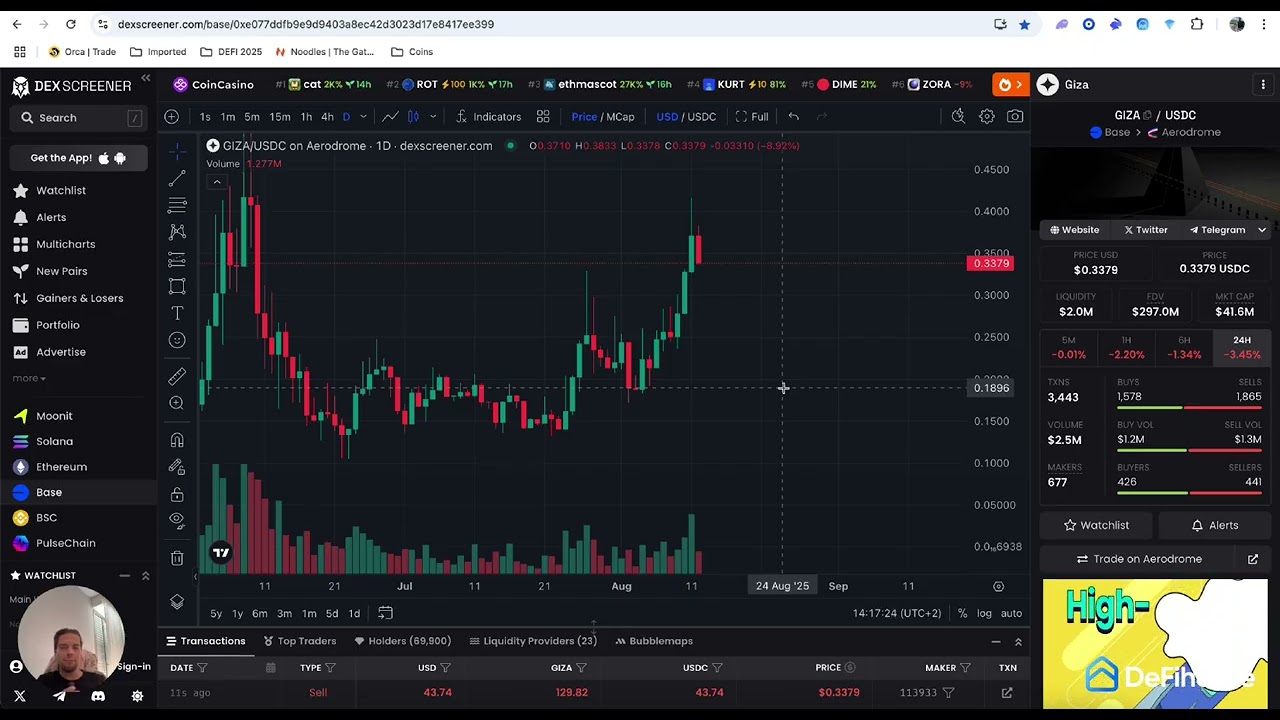Toggle auto scale

(x=1011, y=613)
